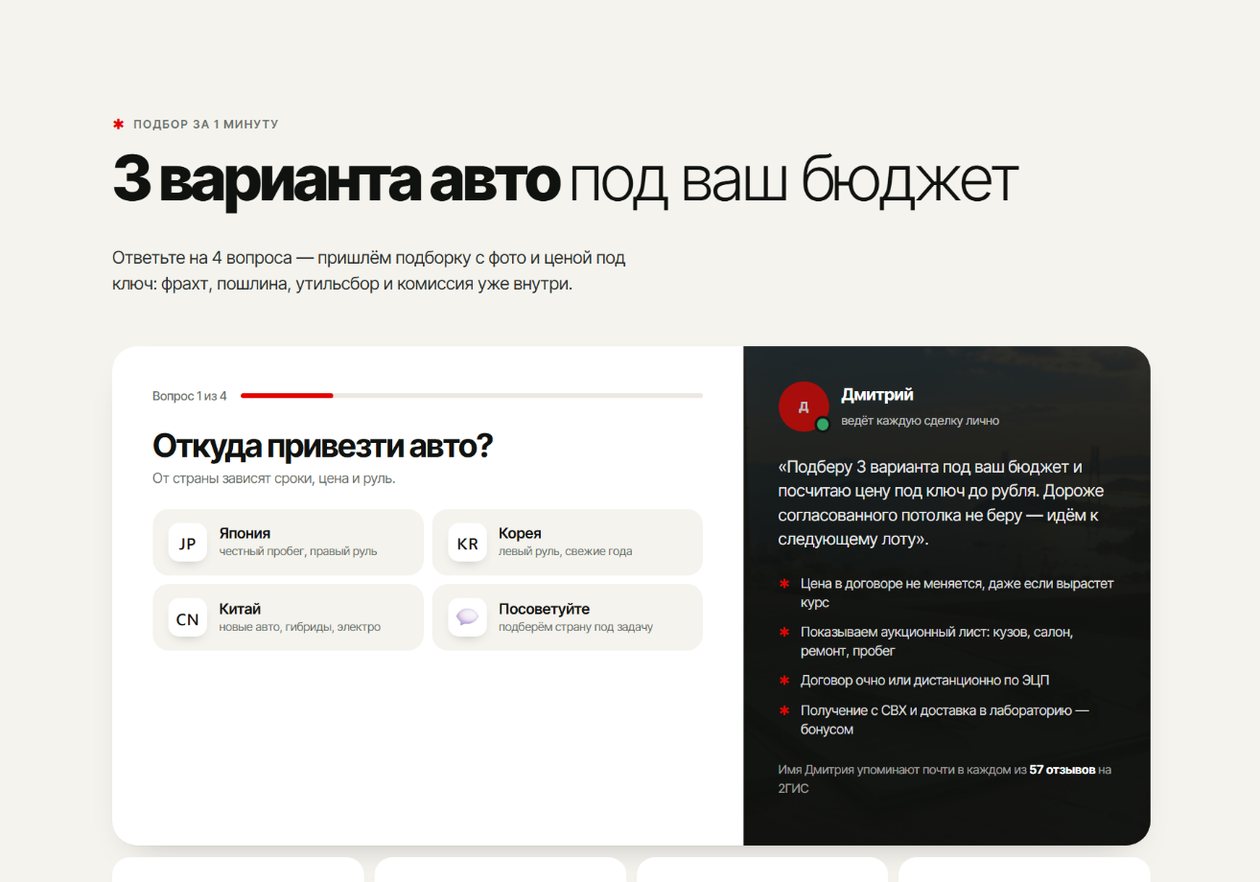Click the 'Ответьте на 4 вопроса' paragraph

pos(369,271)
